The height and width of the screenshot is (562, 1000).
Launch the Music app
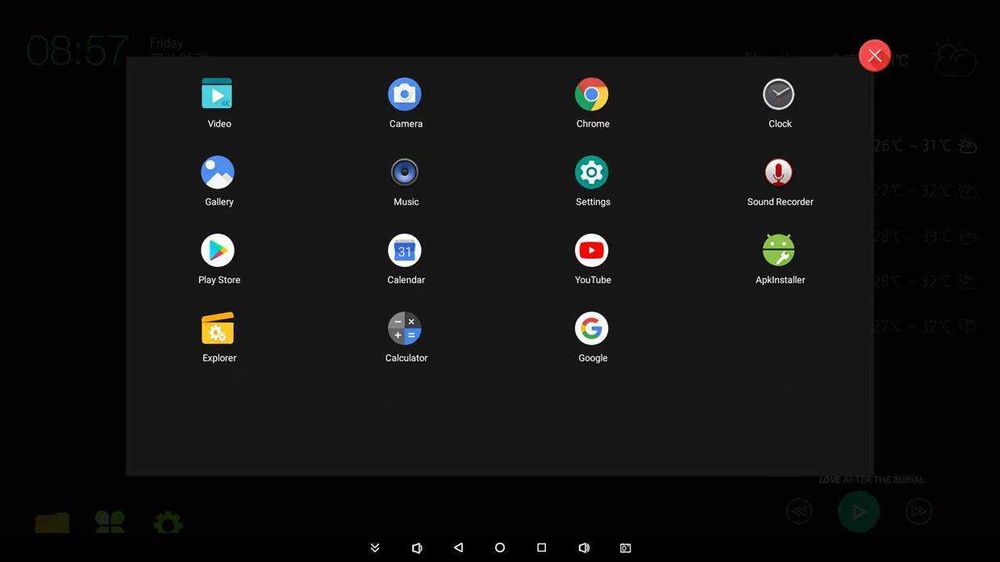coord(404,172)
